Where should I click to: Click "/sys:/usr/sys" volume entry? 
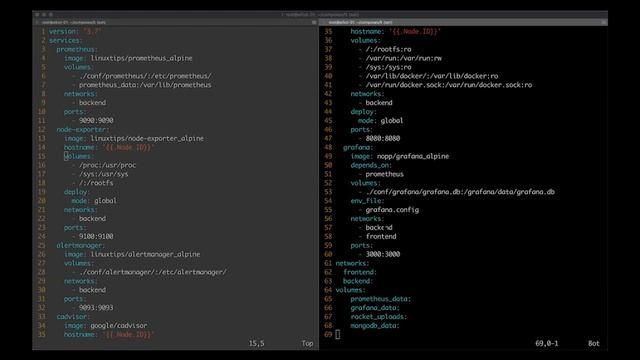click(104, 174)
